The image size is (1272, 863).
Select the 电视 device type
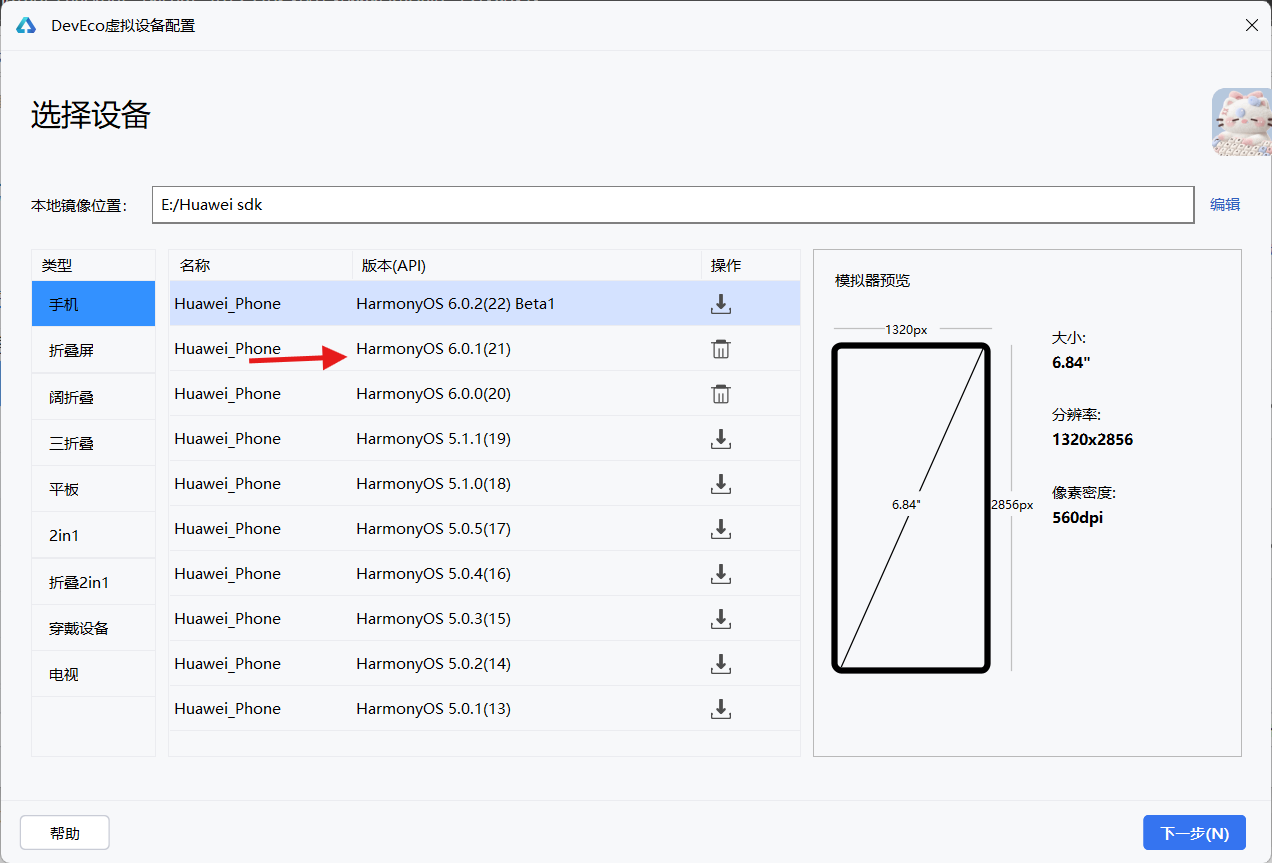pyautogui.click(x=94, y=674)
